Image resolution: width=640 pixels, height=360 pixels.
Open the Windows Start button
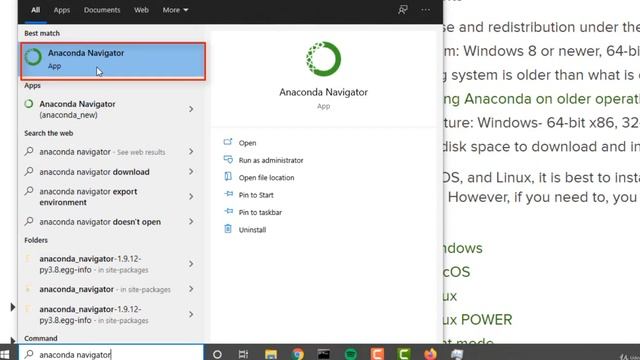pyautogui.click(x=5, y=354)
